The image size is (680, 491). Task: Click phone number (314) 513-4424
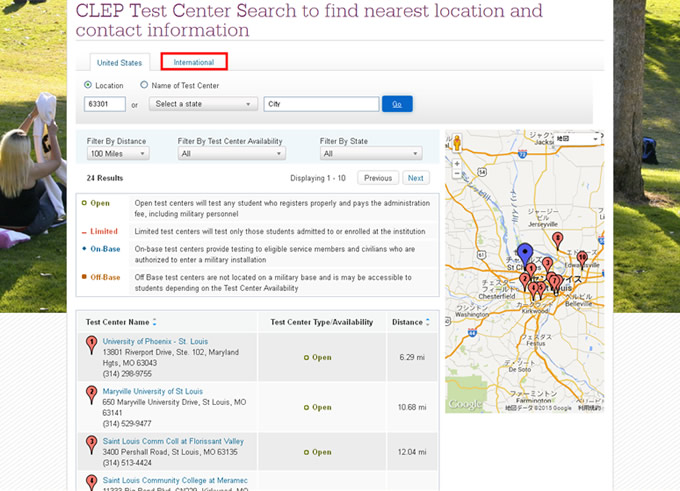tap(127, 463)
